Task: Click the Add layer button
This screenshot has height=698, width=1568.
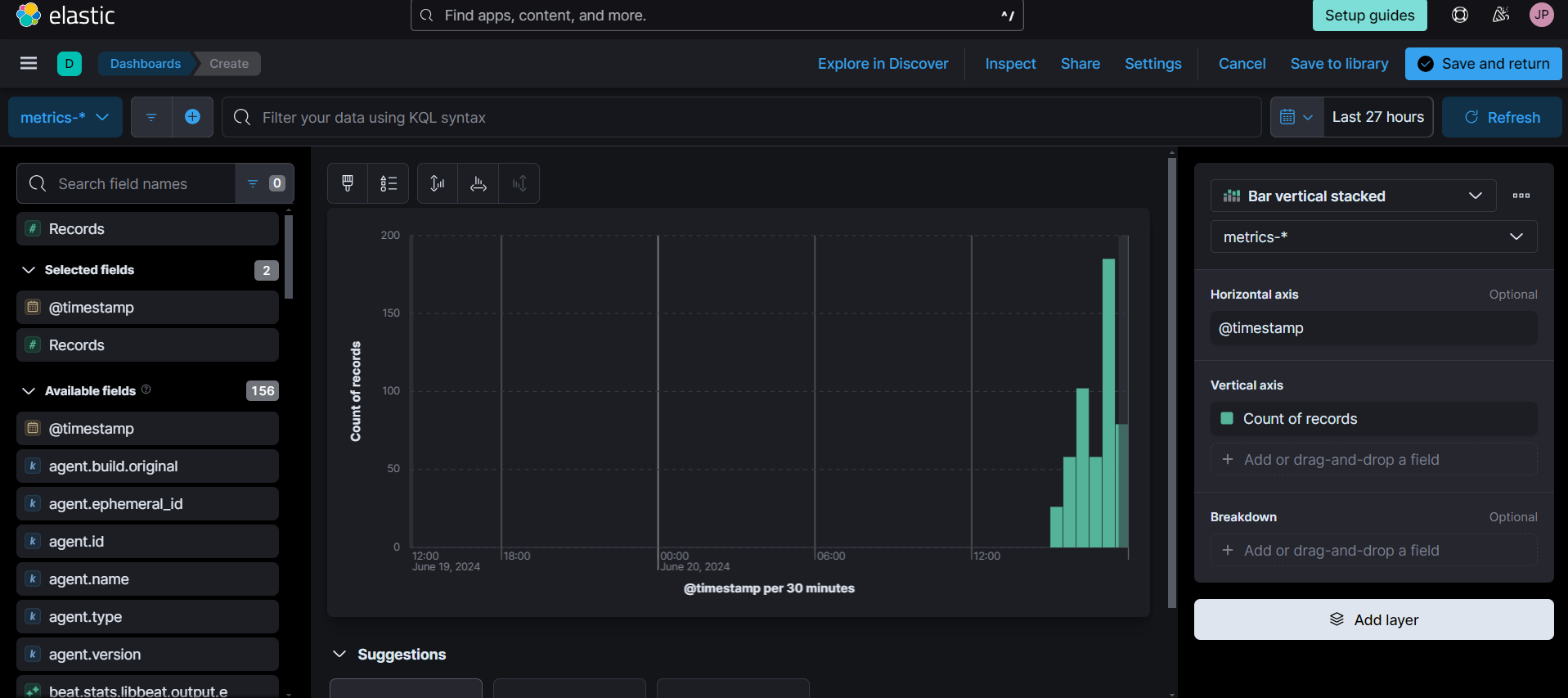Action: [1373, 619]
